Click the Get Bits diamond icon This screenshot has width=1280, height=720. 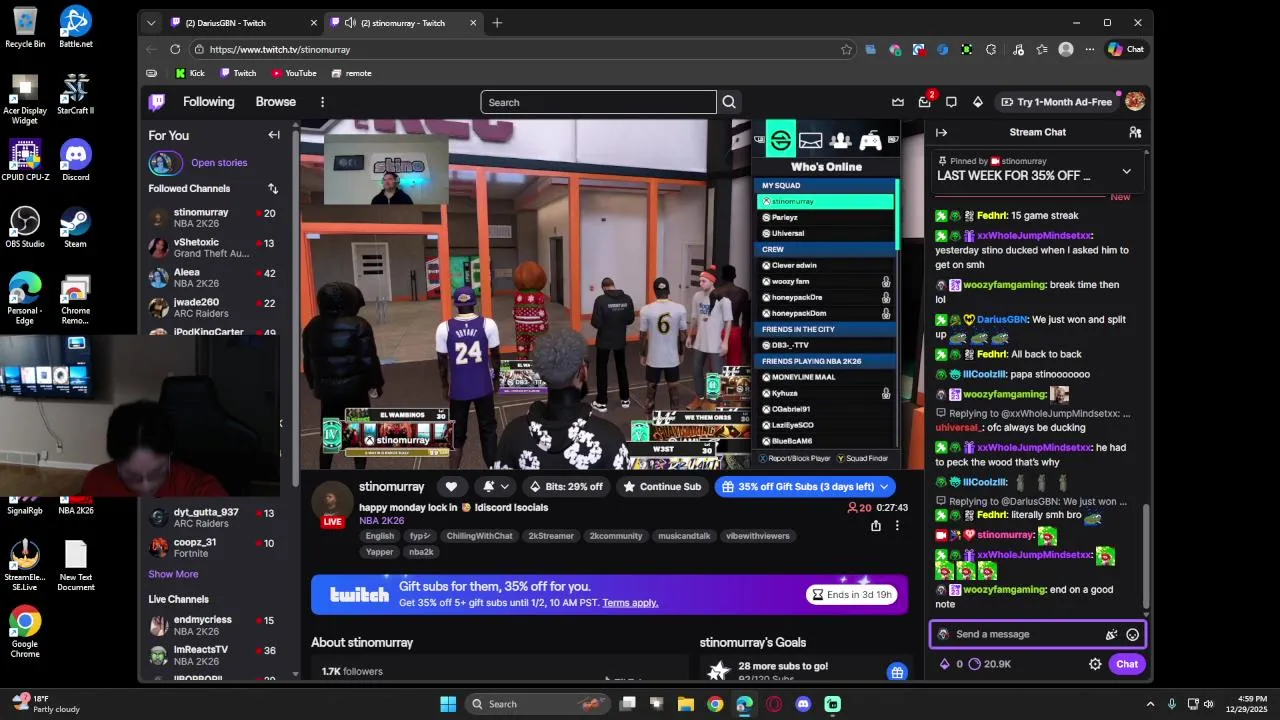978,102
